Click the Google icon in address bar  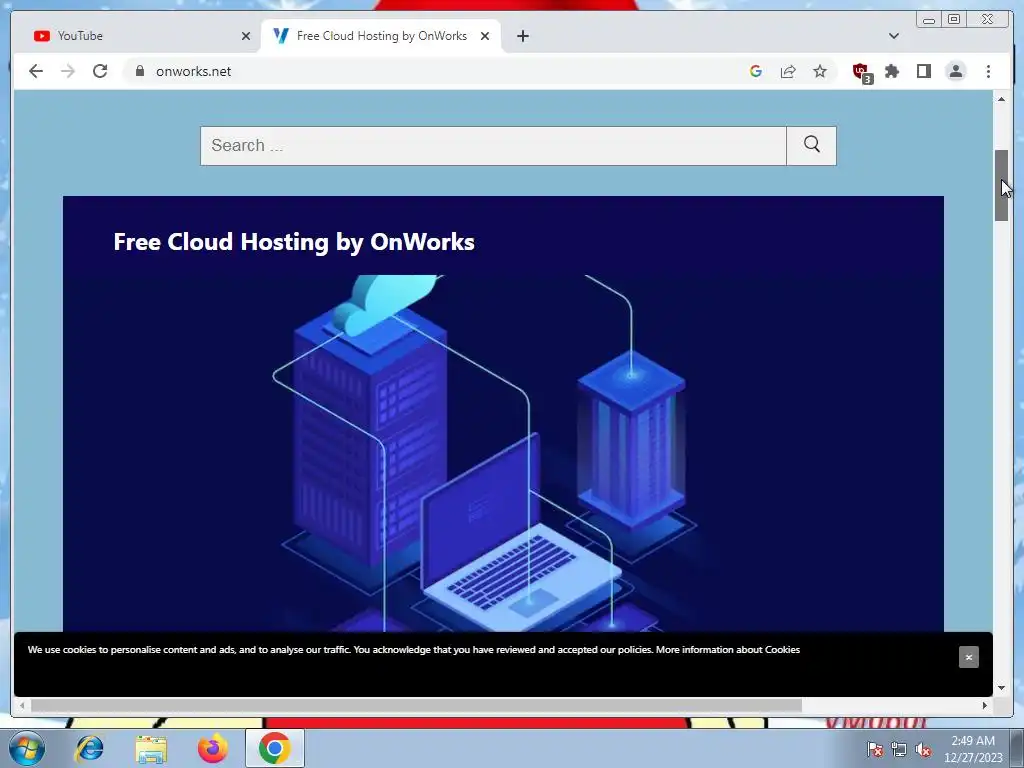pyautogui.click(x=756, y=71)
